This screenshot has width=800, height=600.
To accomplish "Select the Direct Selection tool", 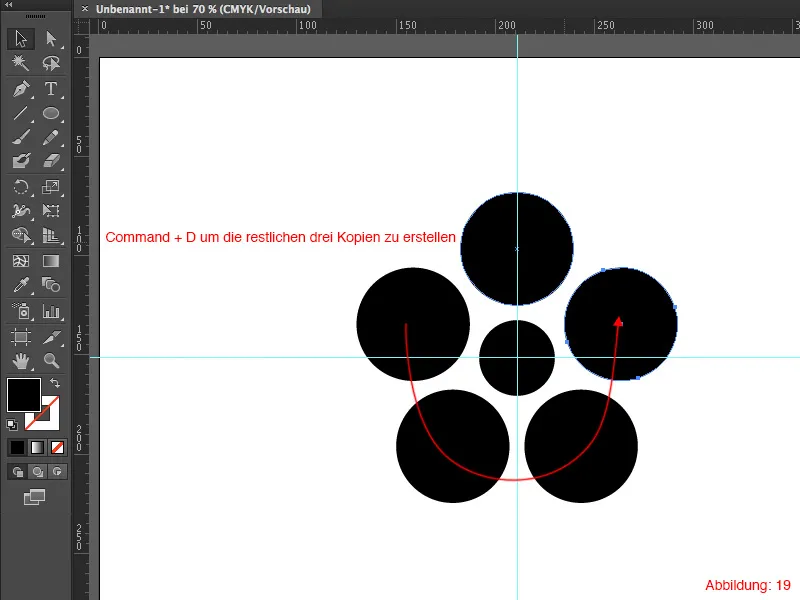I will click(51, 39).
